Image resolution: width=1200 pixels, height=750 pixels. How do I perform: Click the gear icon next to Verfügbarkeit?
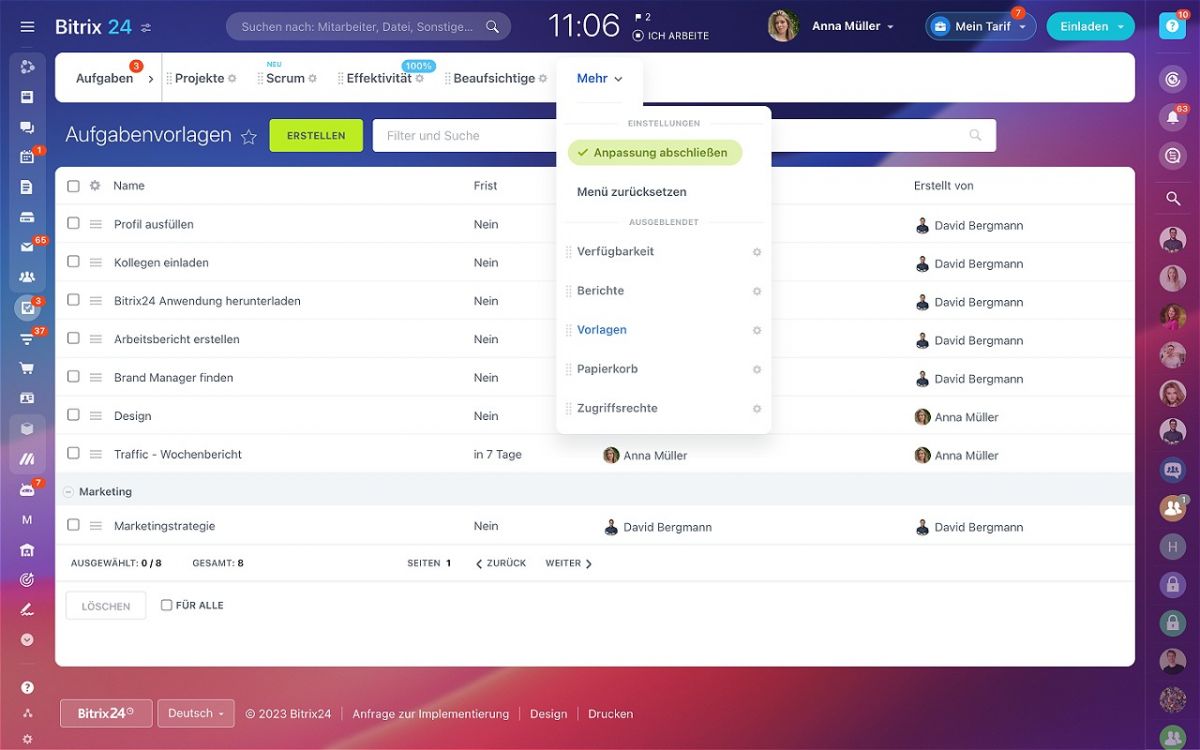pos(757,252)
